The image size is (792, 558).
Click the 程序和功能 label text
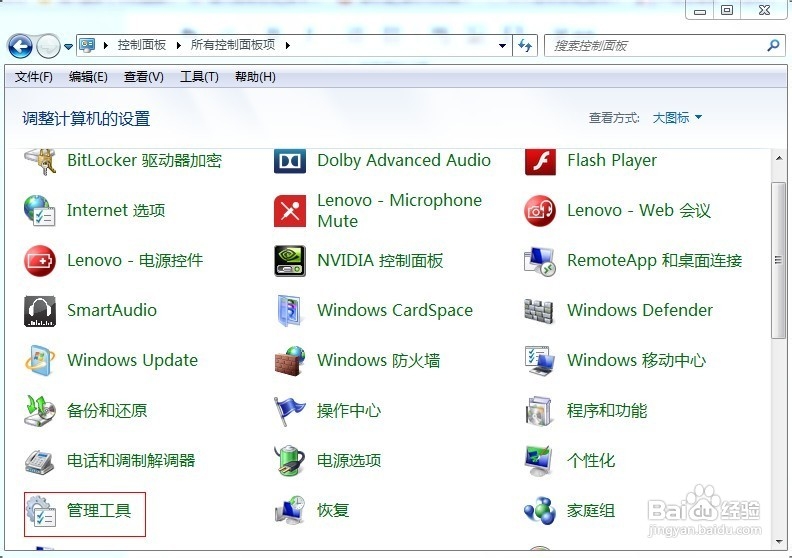point(607,411)
